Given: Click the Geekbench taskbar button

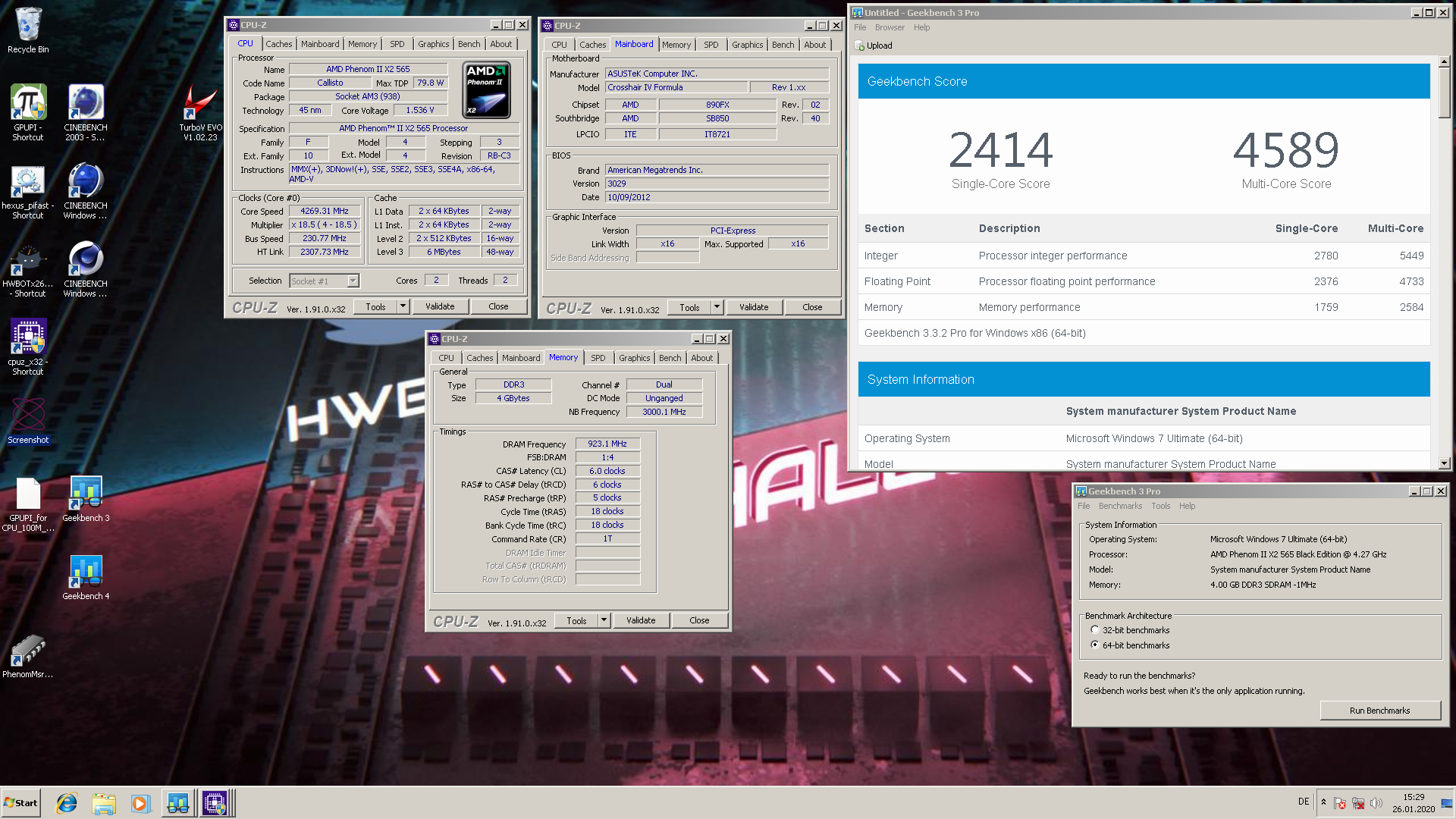Looking at the screenshot, I should click(x=178, y=803).
